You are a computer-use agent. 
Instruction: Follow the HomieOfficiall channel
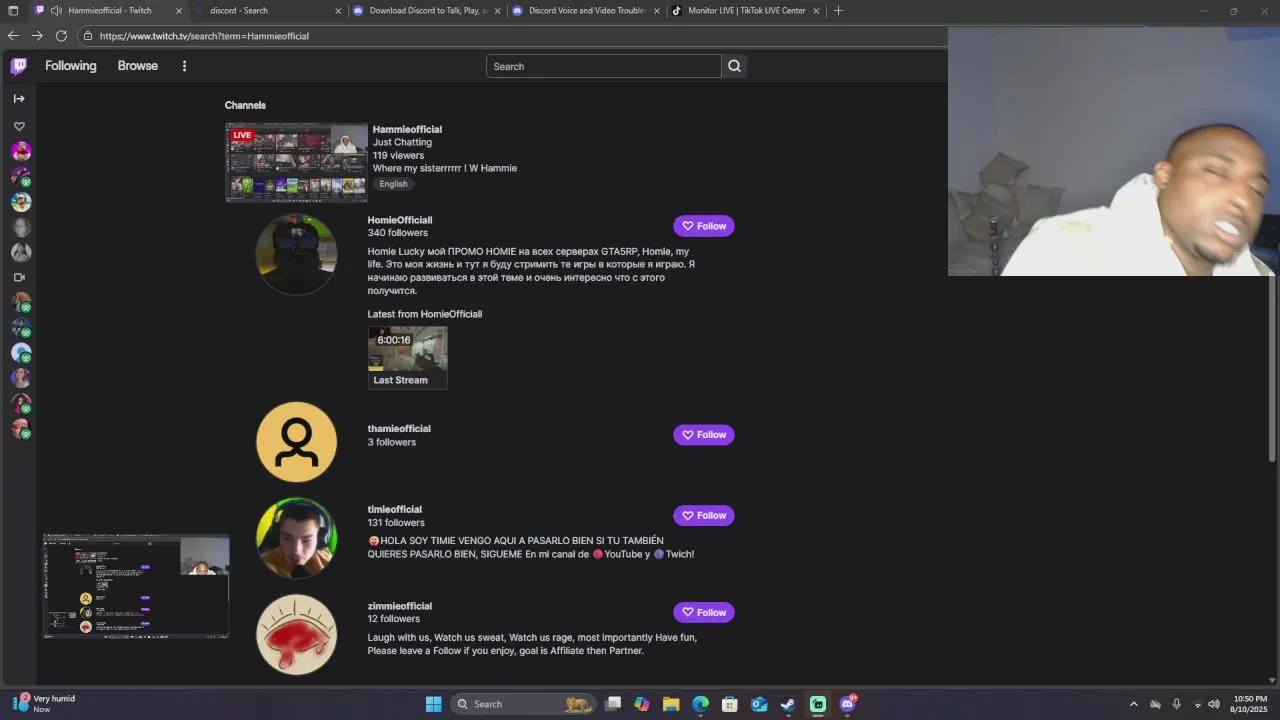click(704, 226)
